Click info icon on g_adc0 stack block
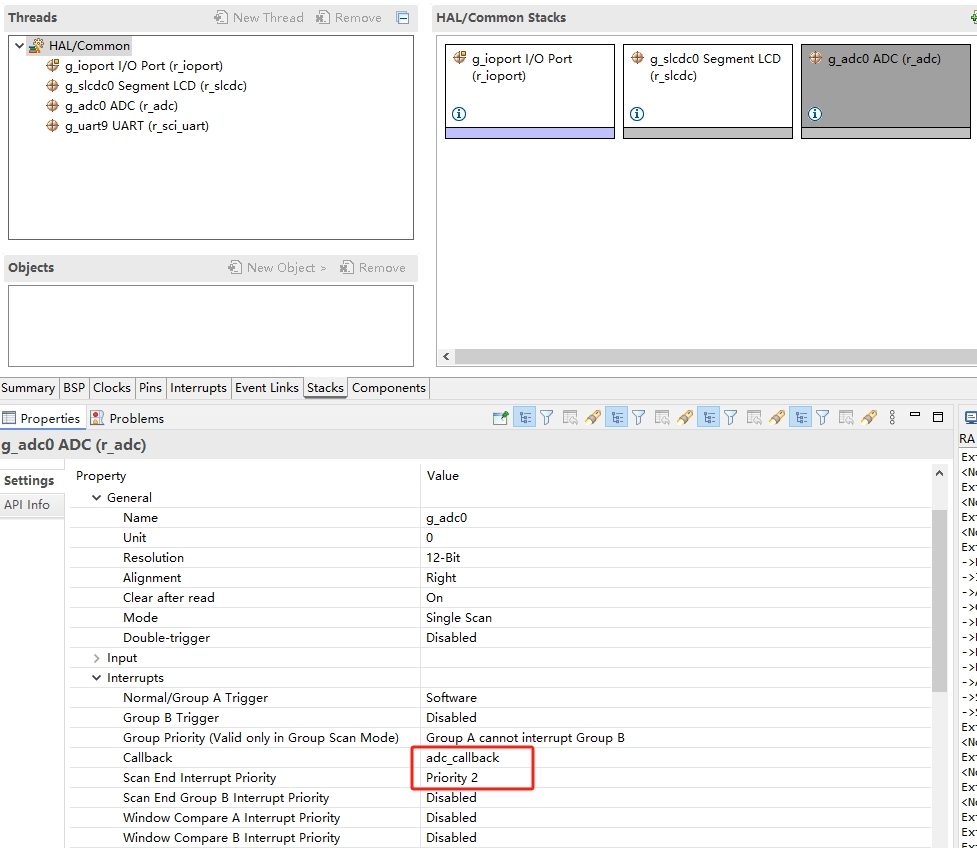Screen dimensions: 977x848 (815, 113)
